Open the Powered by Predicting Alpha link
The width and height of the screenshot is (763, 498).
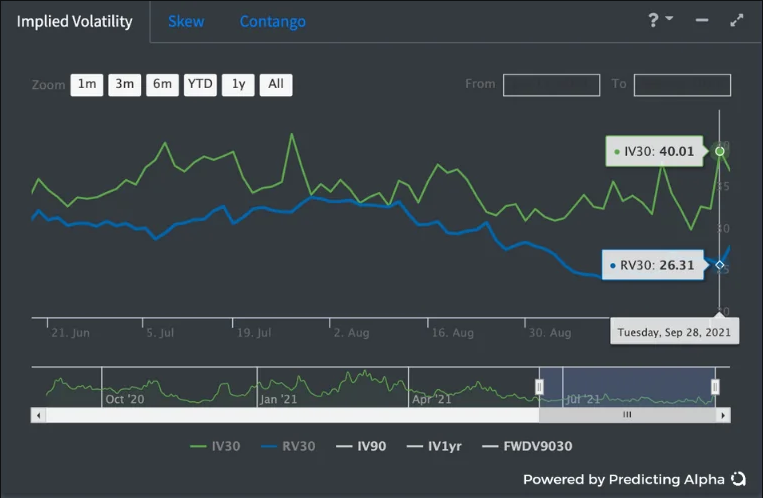click(x=624, y=480)
